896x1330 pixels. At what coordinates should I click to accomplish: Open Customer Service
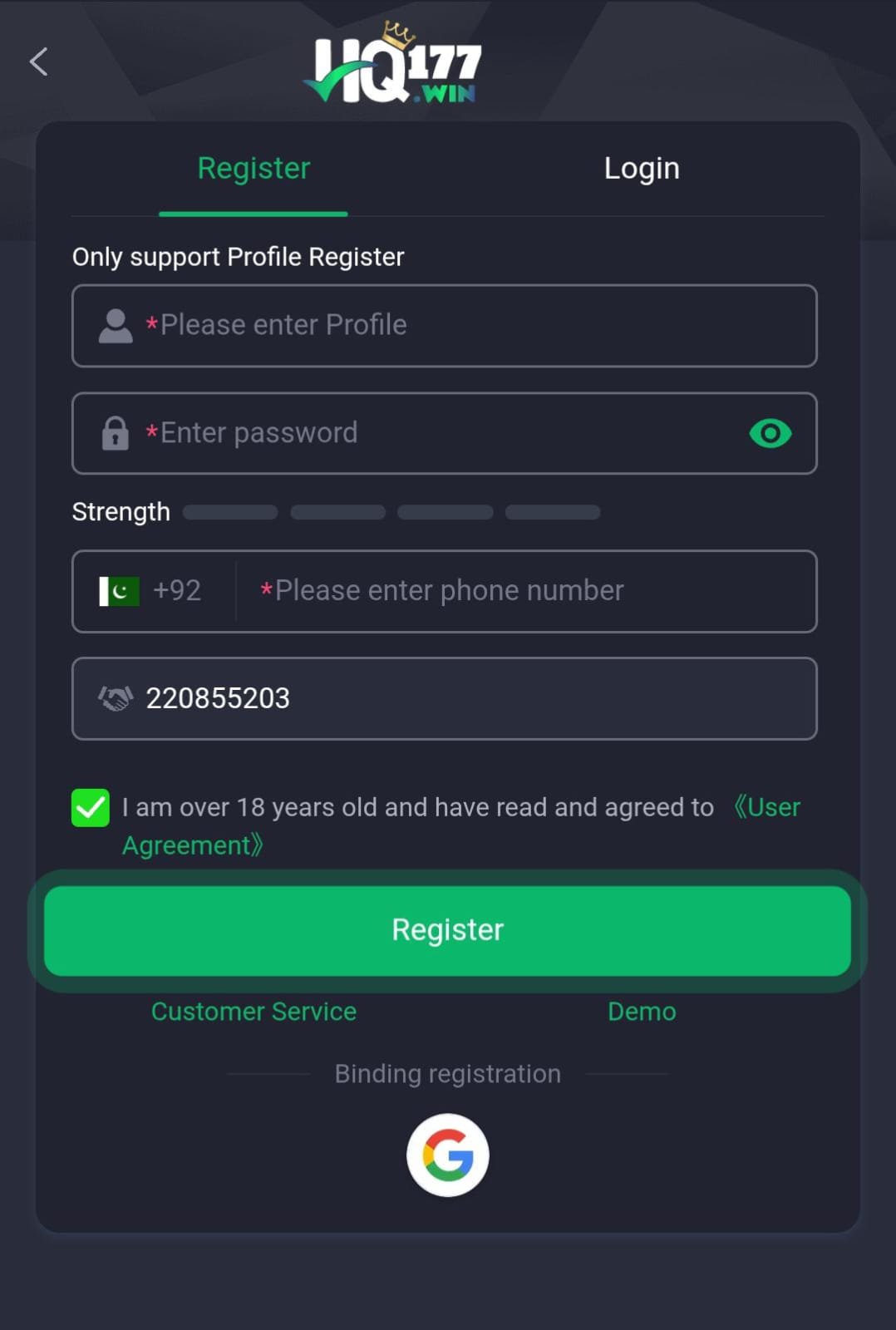click(254, 1012)
